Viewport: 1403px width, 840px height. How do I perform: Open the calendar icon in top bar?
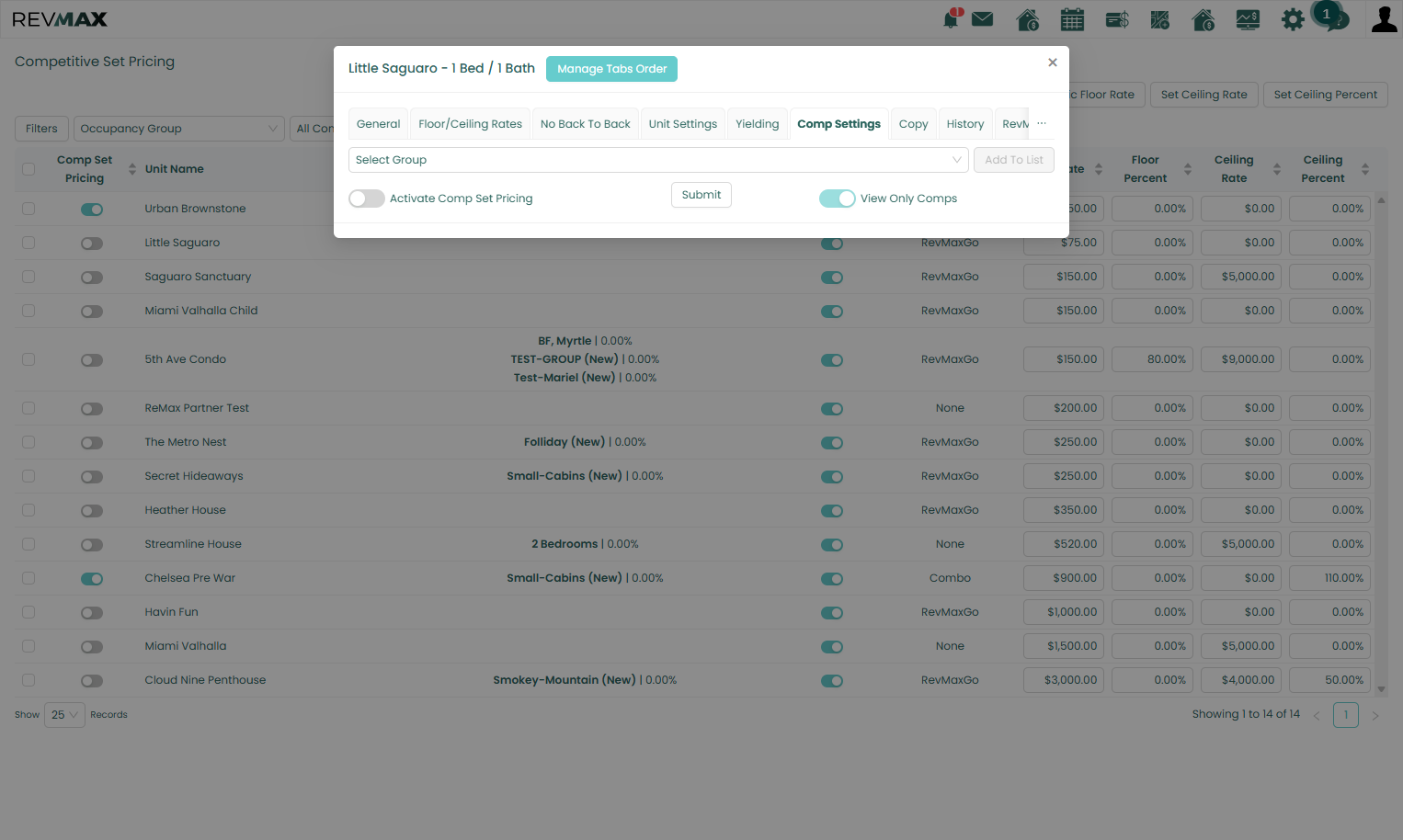tap(1072, 18)
